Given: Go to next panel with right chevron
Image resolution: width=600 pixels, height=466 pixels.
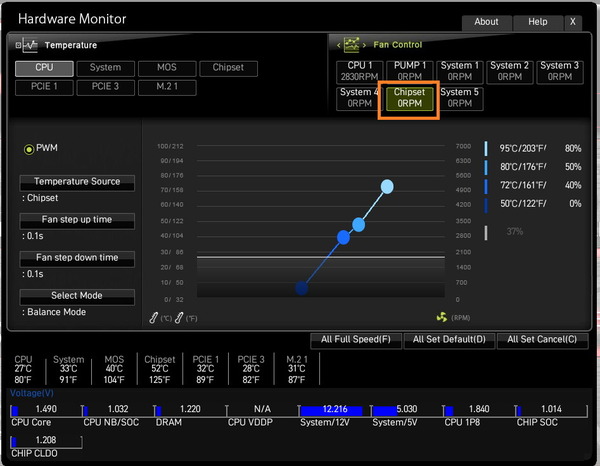Looking at the screenshot, I should [x=364, y=45].
